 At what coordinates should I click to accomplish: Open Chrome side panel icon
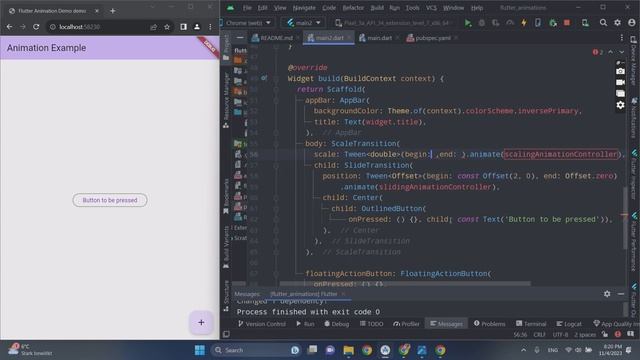point(183,27)
